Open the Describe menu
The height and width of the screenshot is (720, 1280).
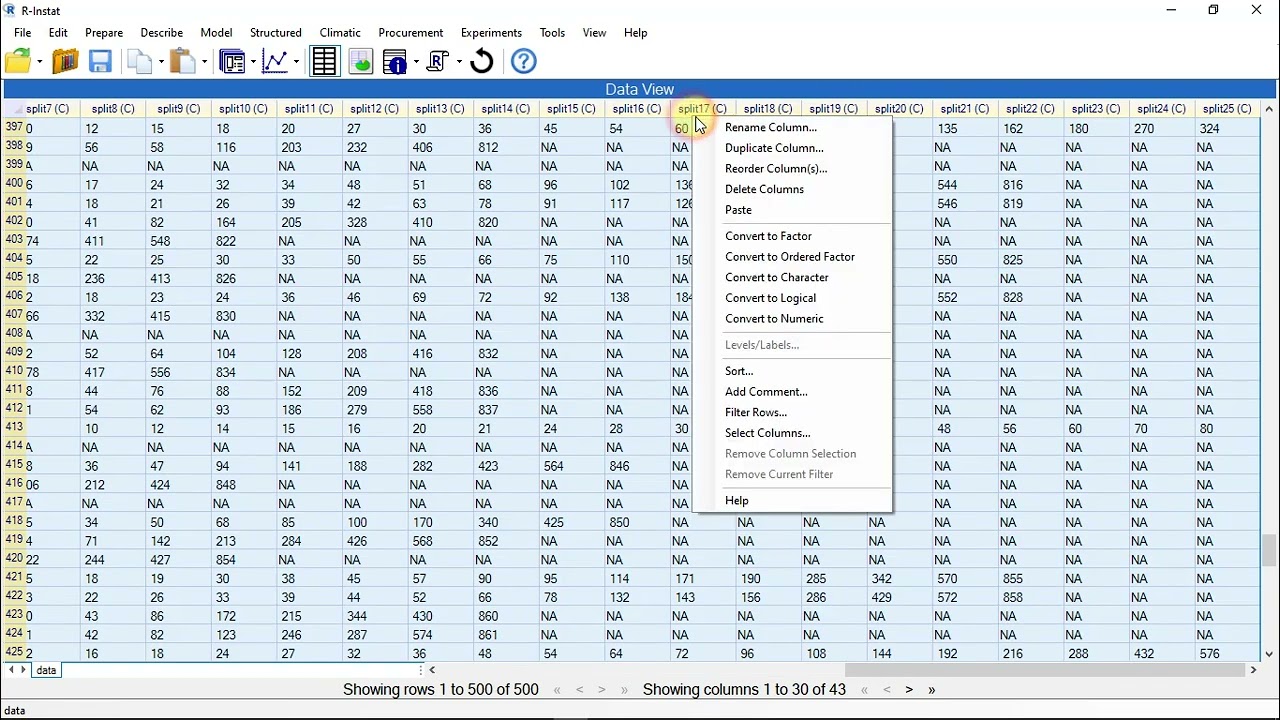[161, 33]
